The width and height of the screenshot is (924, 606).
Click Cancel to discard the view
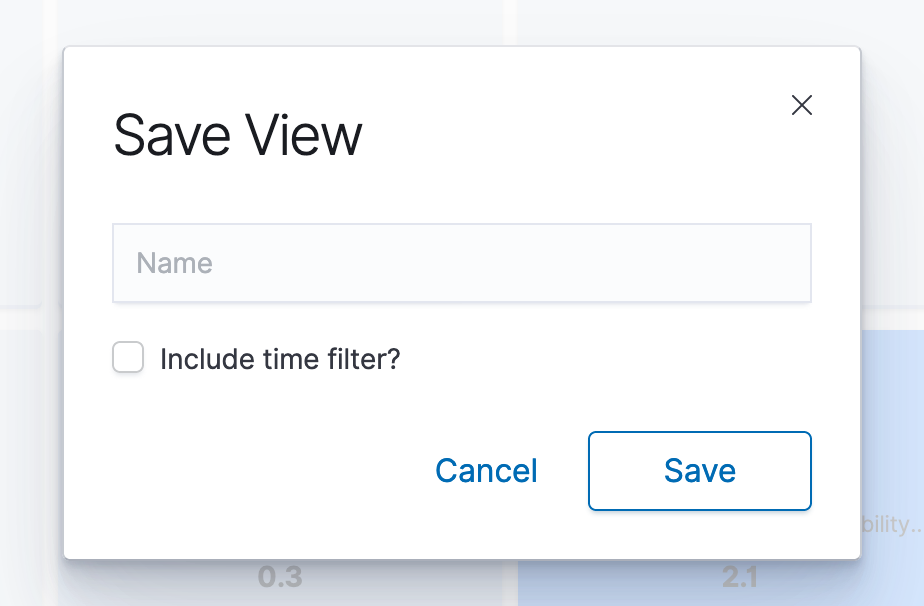tap(486, 470)
